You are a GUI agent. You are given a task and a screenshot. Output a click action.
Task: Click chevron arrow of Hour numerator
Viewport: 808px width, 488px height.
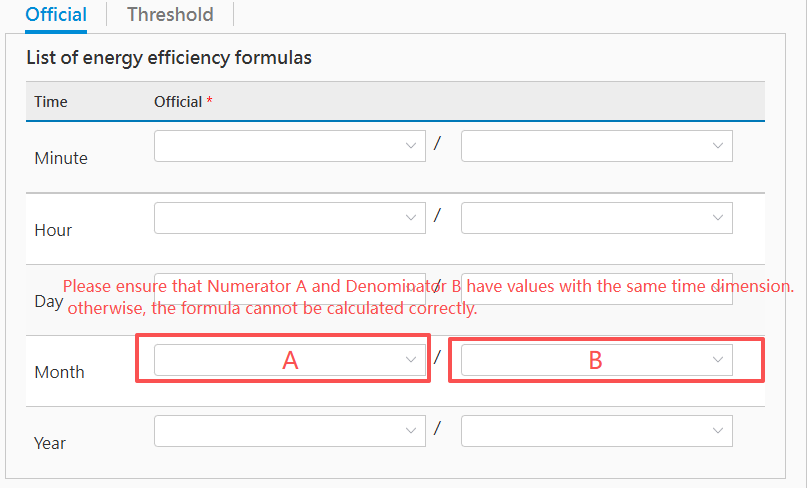411,218
